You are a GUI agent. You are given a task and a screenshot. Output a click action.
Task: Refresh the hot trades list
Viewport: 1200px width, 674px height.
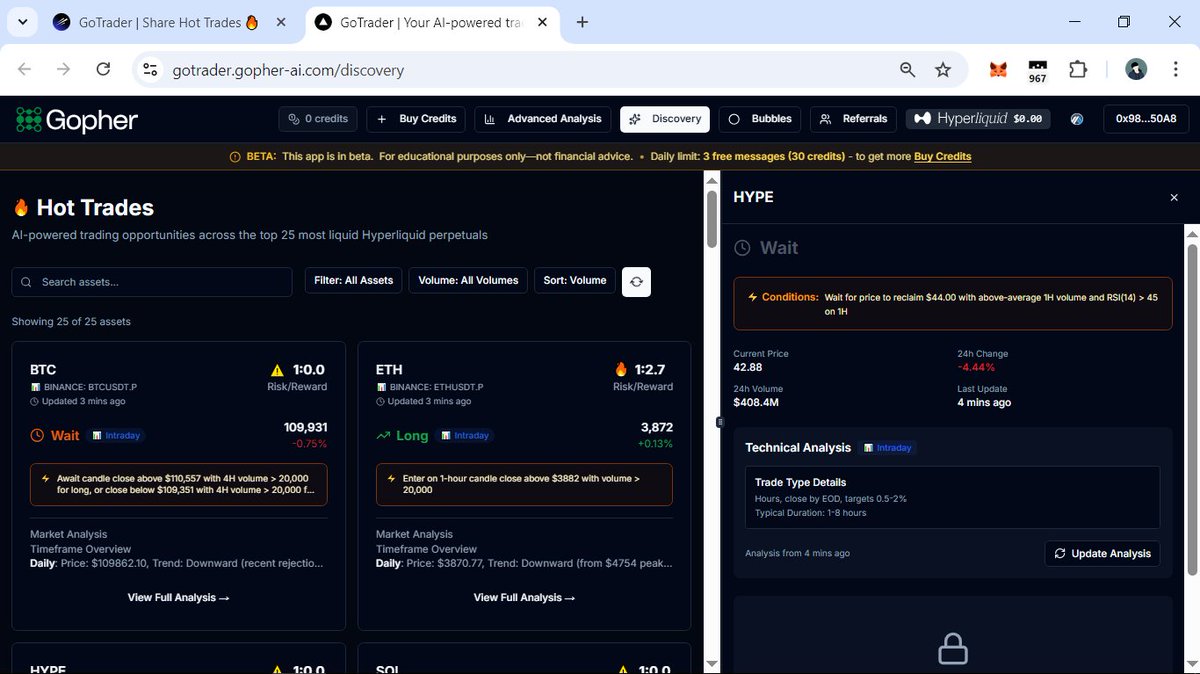coord(637,282)
